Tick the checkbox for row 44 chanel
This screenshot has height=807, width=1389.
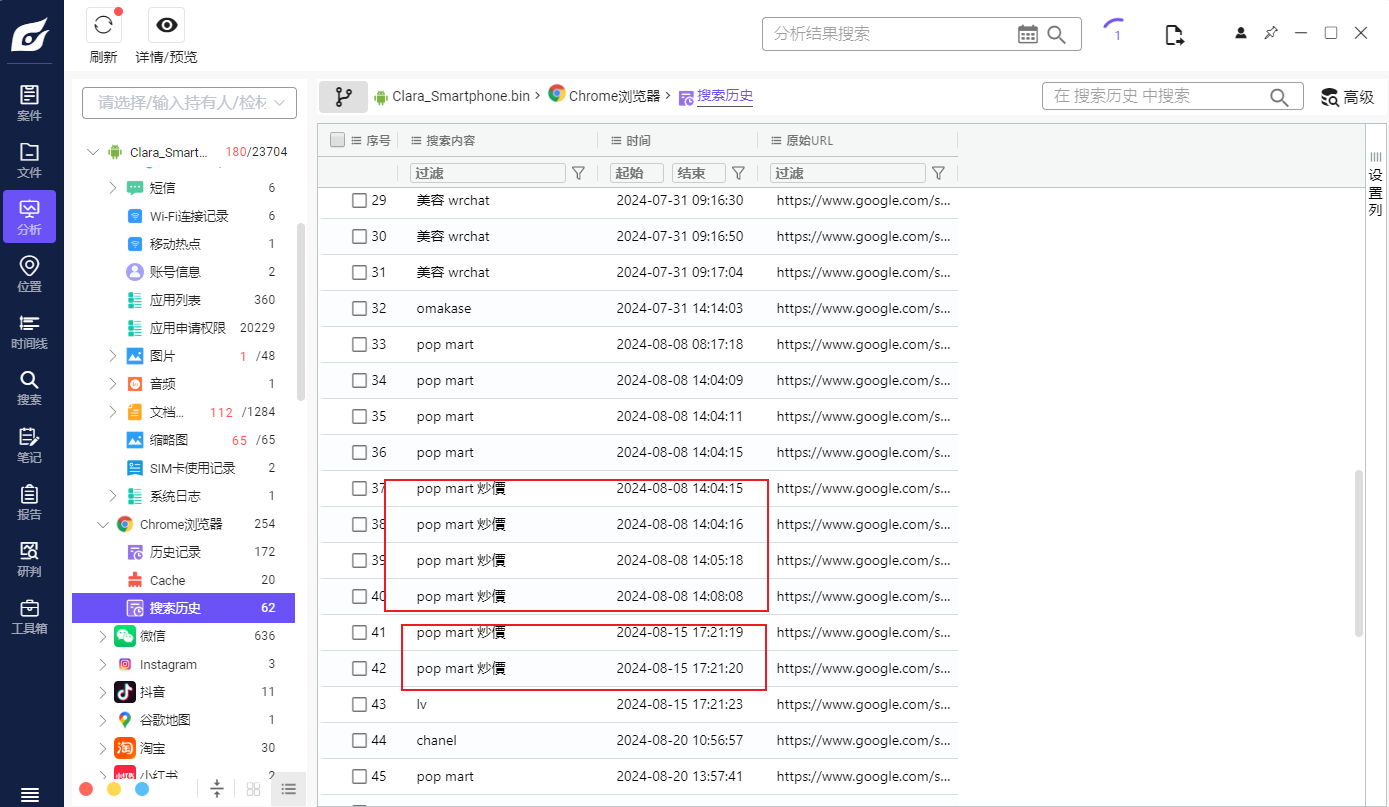click(360, 741)
